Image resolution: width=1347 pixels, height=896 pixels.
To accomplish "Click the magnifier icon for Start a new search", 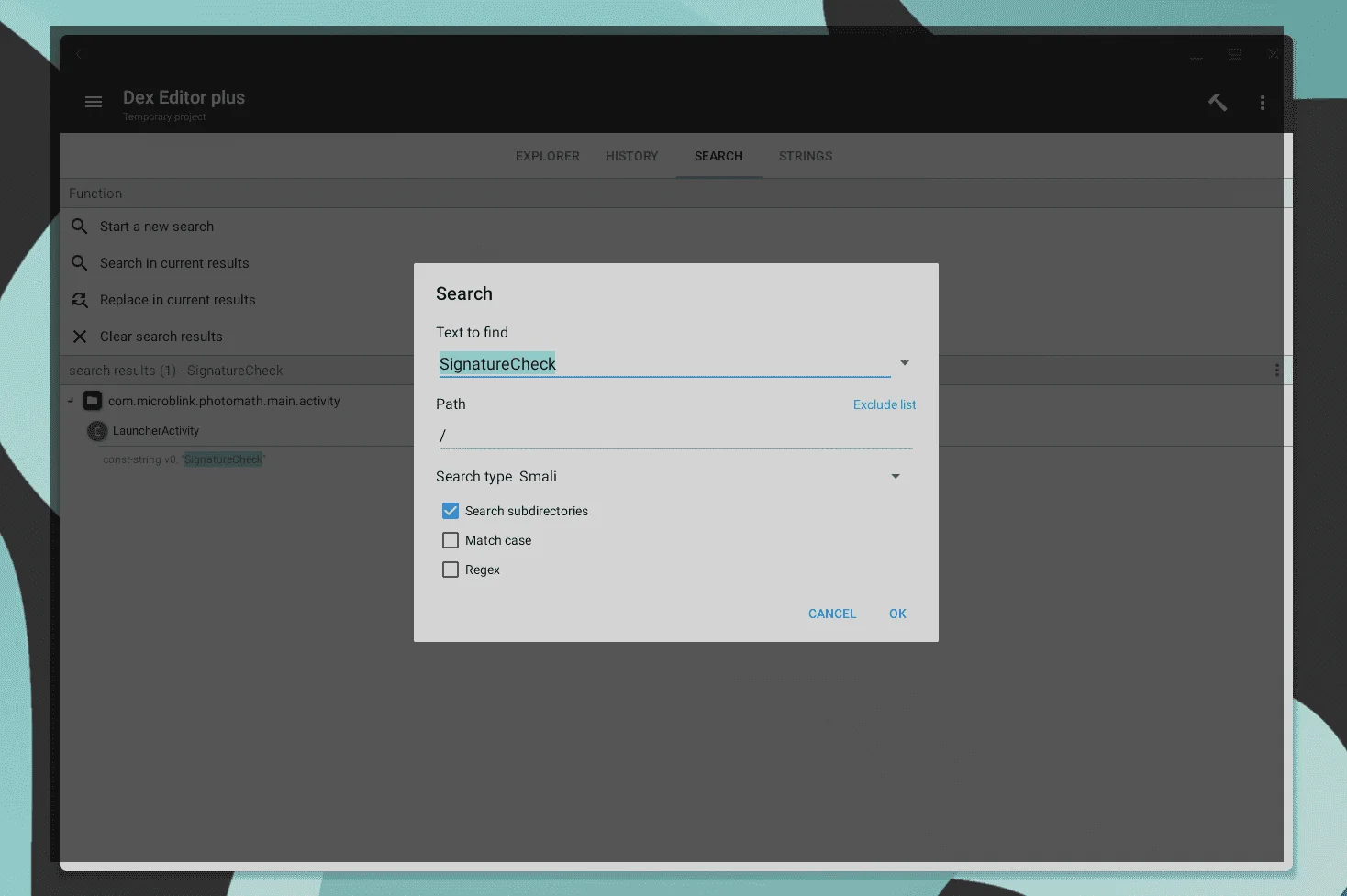I will (x=80, y=227).
